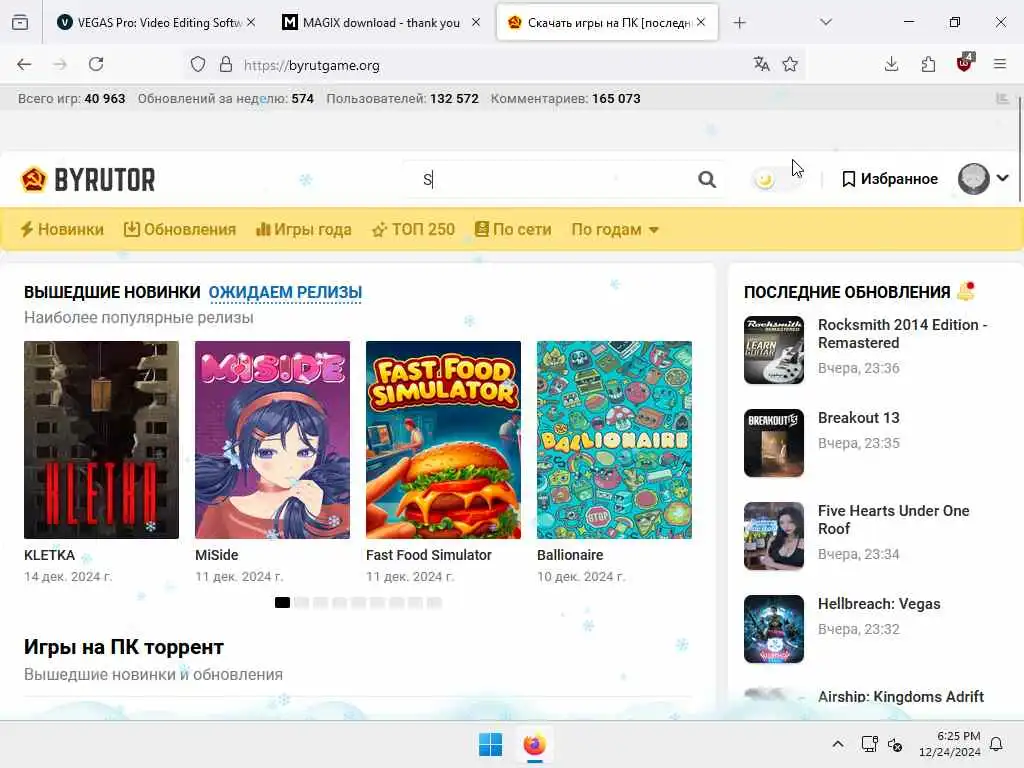The image size is (1024, 768).
Task: Click the search magnifier icon
Action: 707,180
